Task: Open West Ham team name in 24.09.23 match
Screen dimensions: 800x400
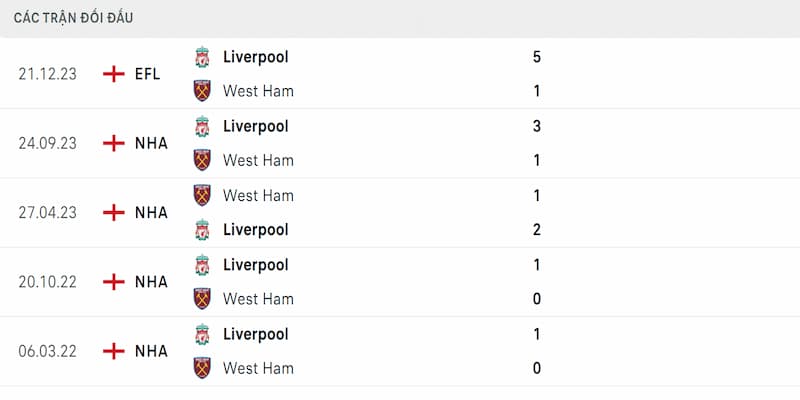Action: (258, 160)
